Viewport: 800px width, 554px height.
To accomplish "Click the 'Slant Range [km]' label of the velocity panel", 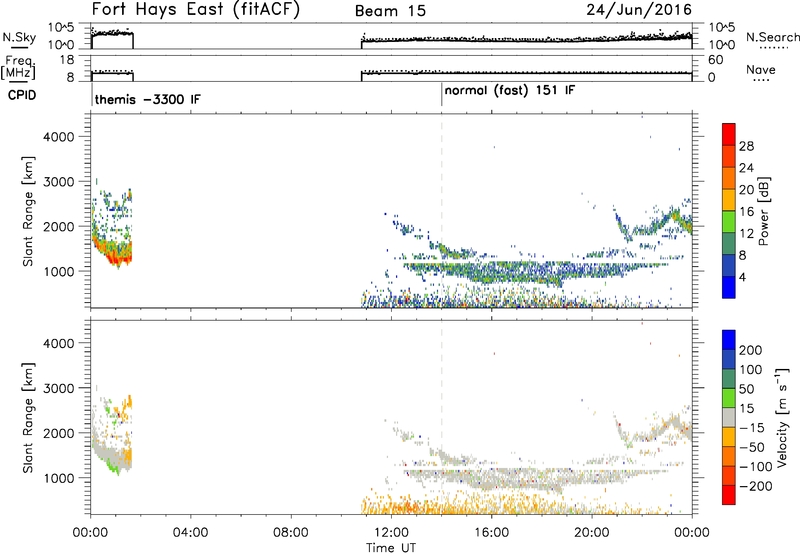I will pos(28,418).
